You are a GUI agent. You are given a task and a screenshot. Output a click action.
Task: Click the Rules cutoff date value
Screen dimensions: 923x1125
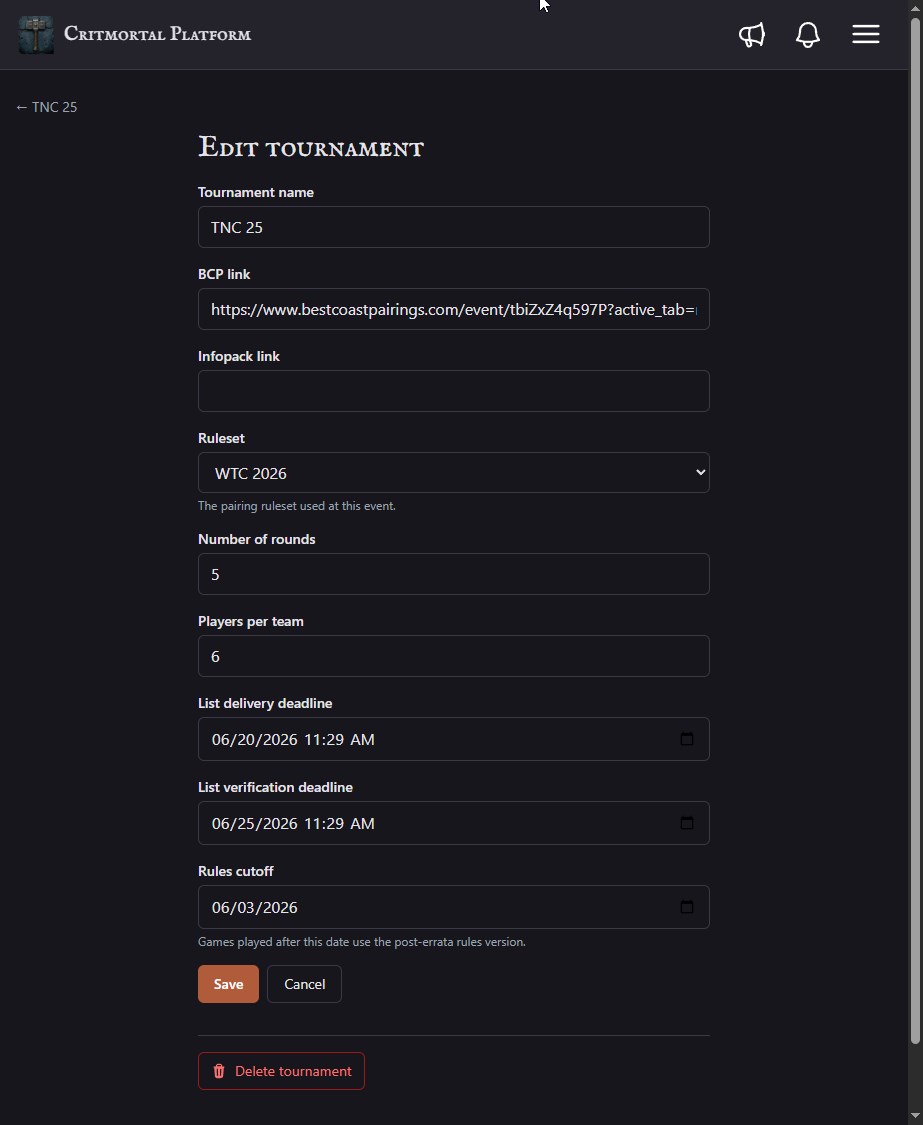click(255, 908)
